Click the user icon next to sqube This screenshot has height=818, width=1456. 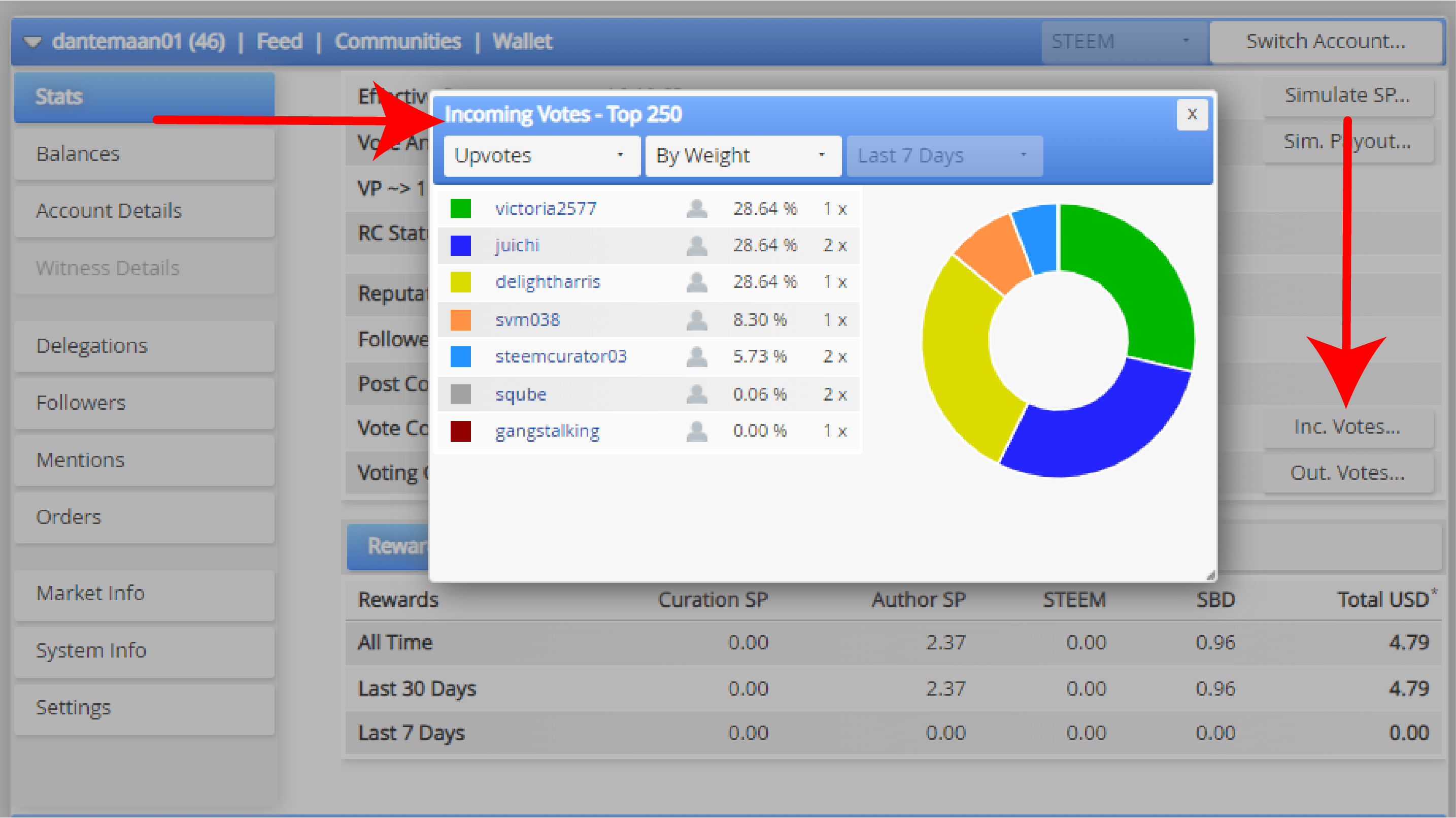(696, 394)
